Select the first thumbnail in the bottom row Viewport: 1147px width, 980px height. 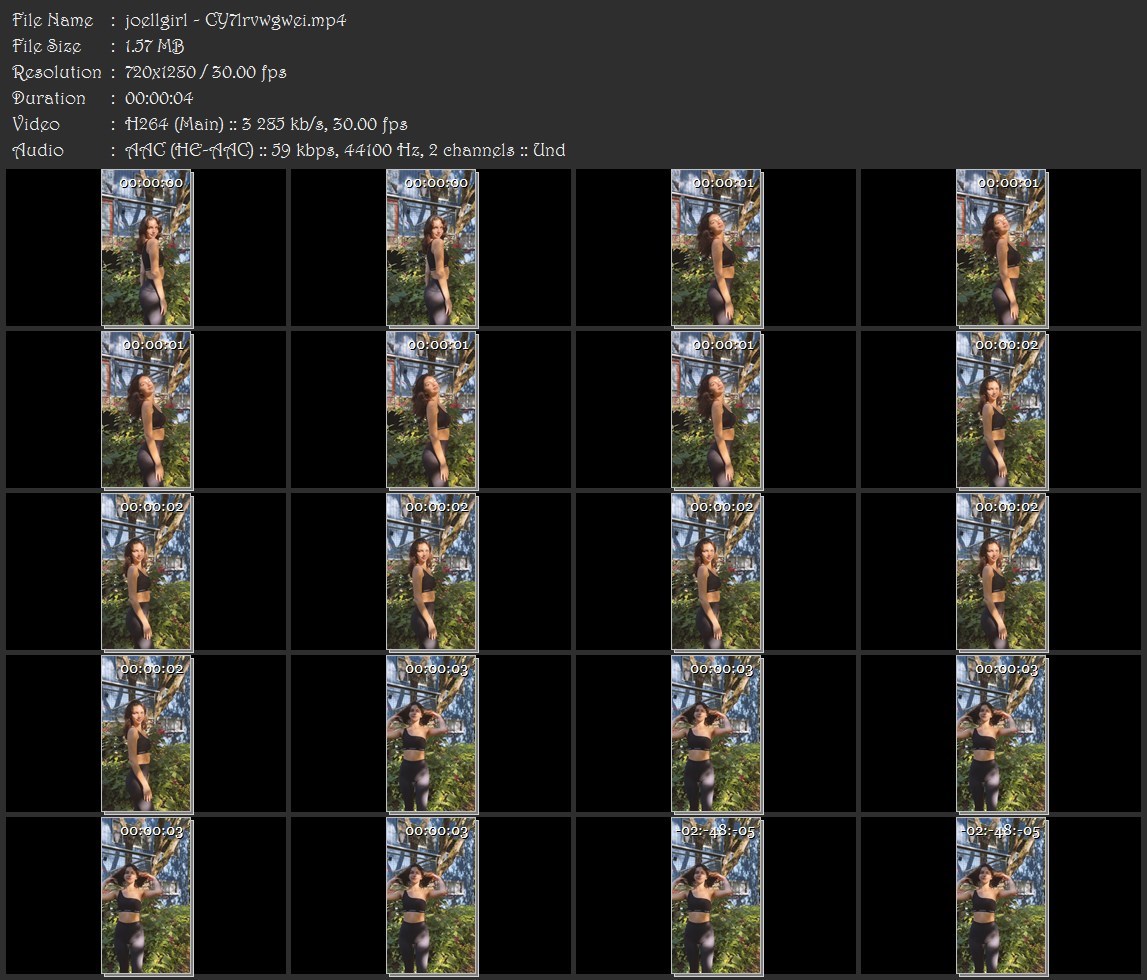pyautogui.click(x=146, y=897)
